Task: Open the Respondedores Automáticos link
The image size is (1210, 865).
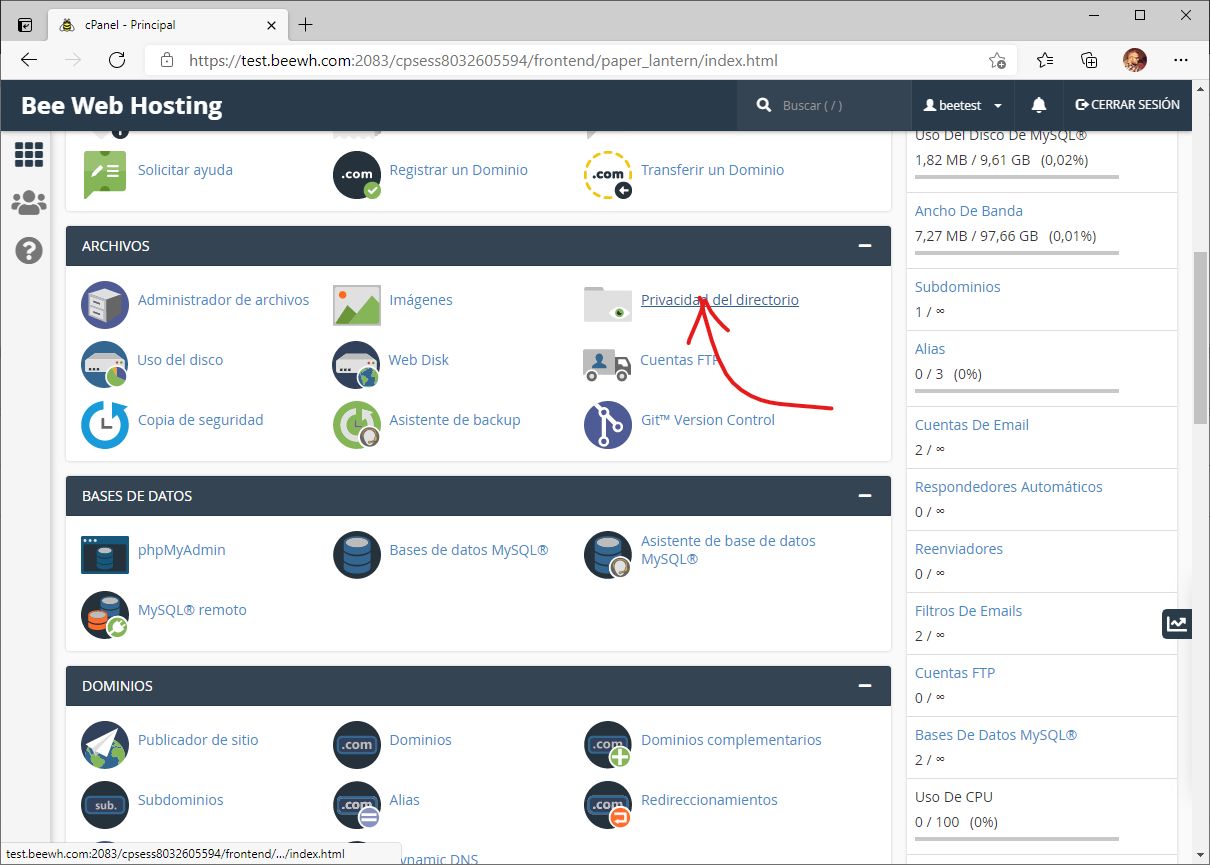Action: coord(1009,487)
